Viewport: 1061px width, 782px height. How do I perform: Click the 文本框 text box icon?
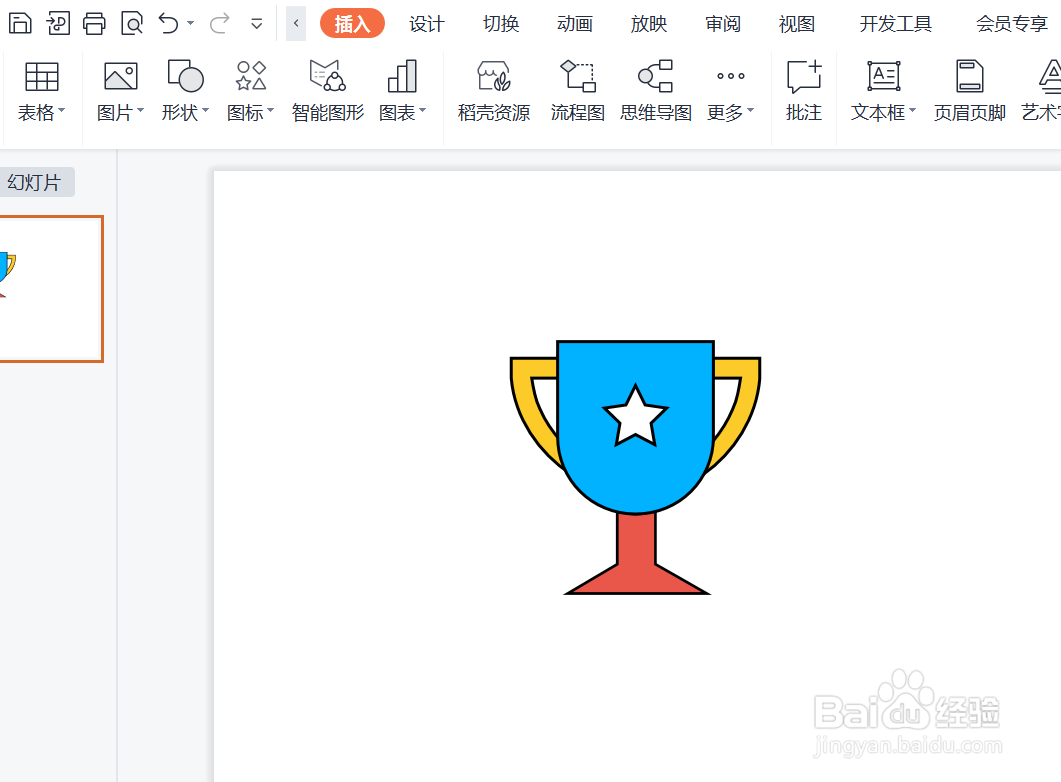tap(884, 76)
